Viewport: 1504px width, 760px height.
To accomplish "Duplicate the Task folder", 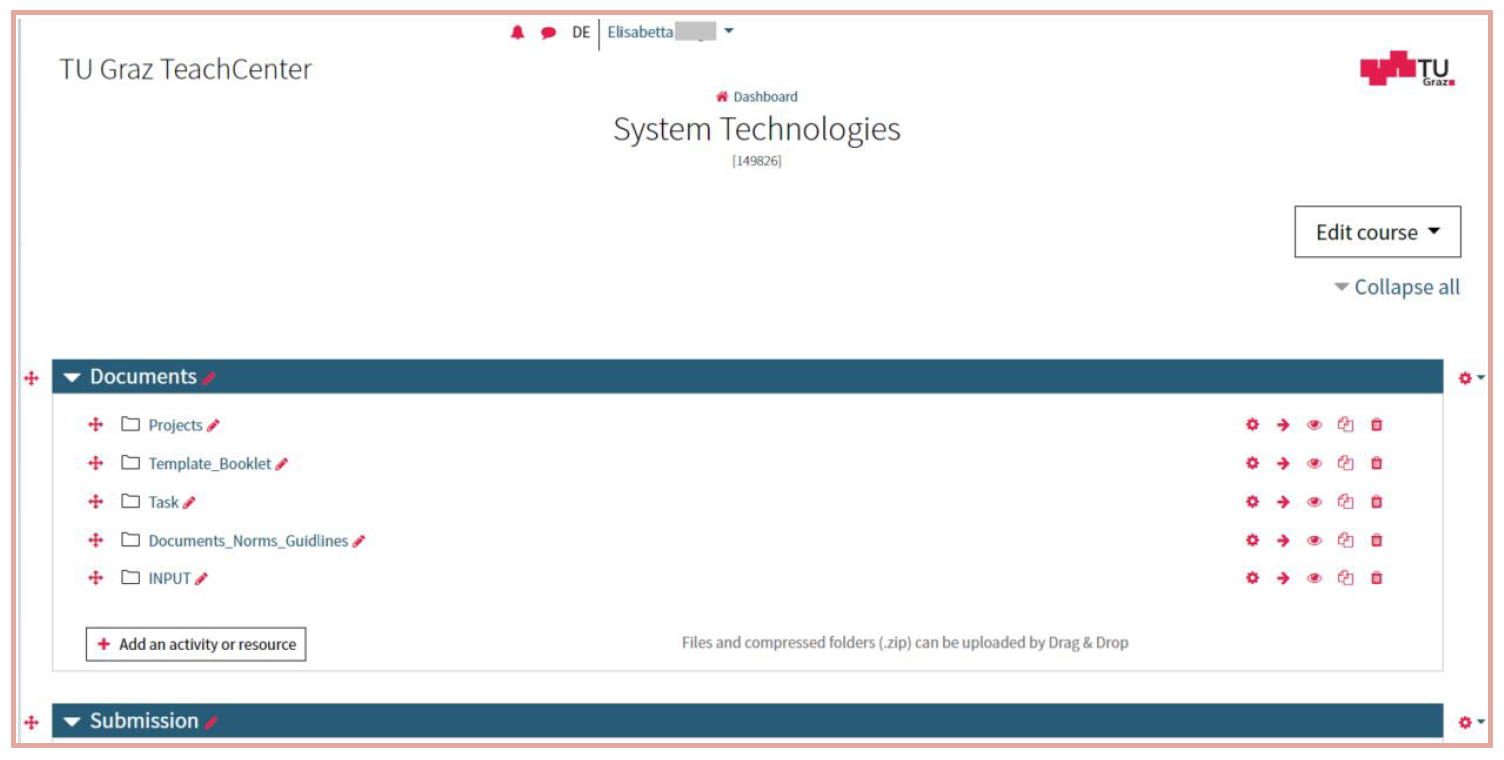I will pos(1346,502).
